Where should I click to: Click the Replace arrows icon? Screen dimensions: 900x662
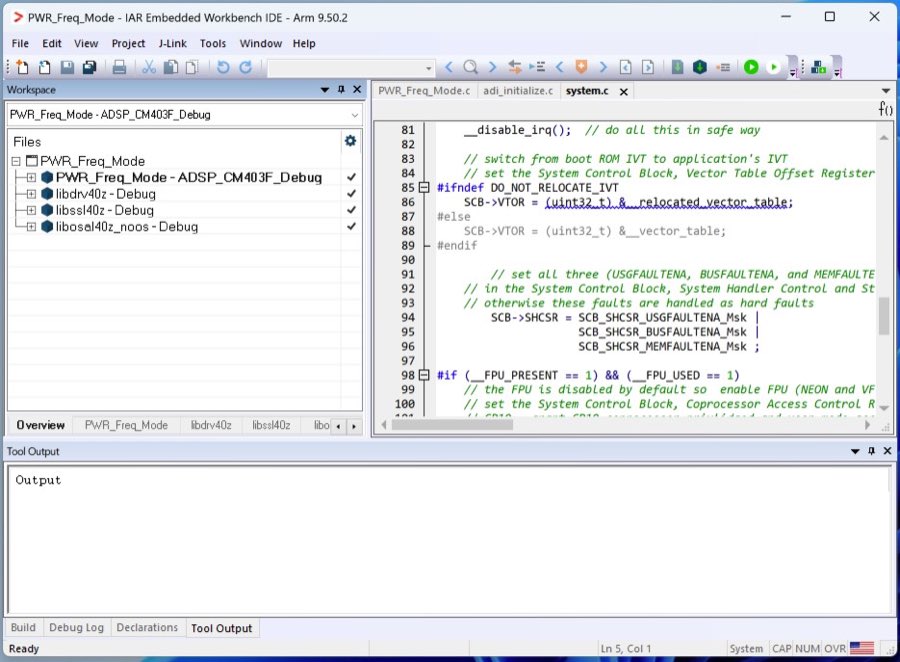tap(515, 67)
